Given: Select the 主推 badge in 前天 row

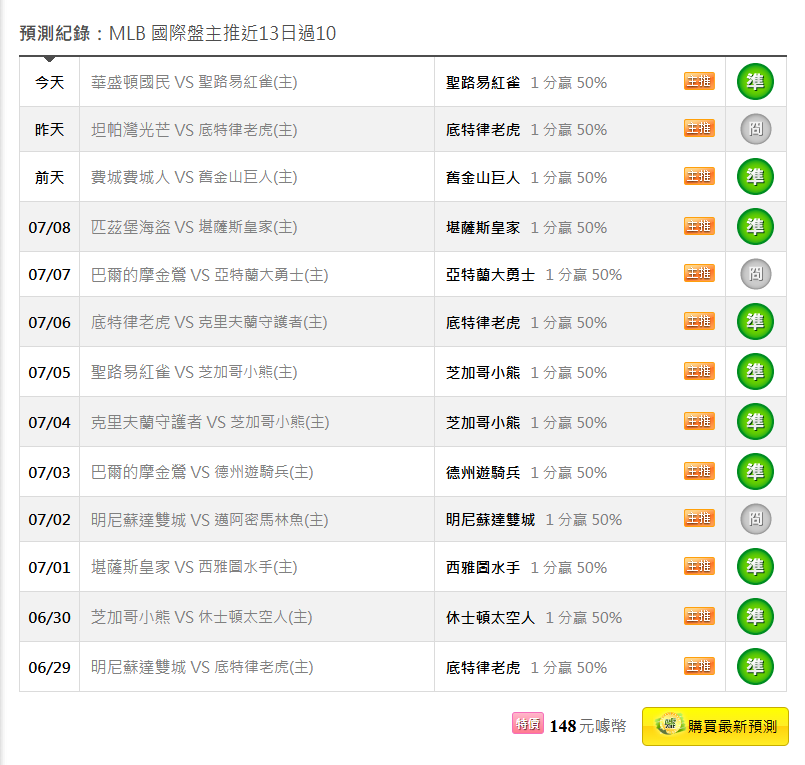Looking at the screenshot, I should (699, 176).
